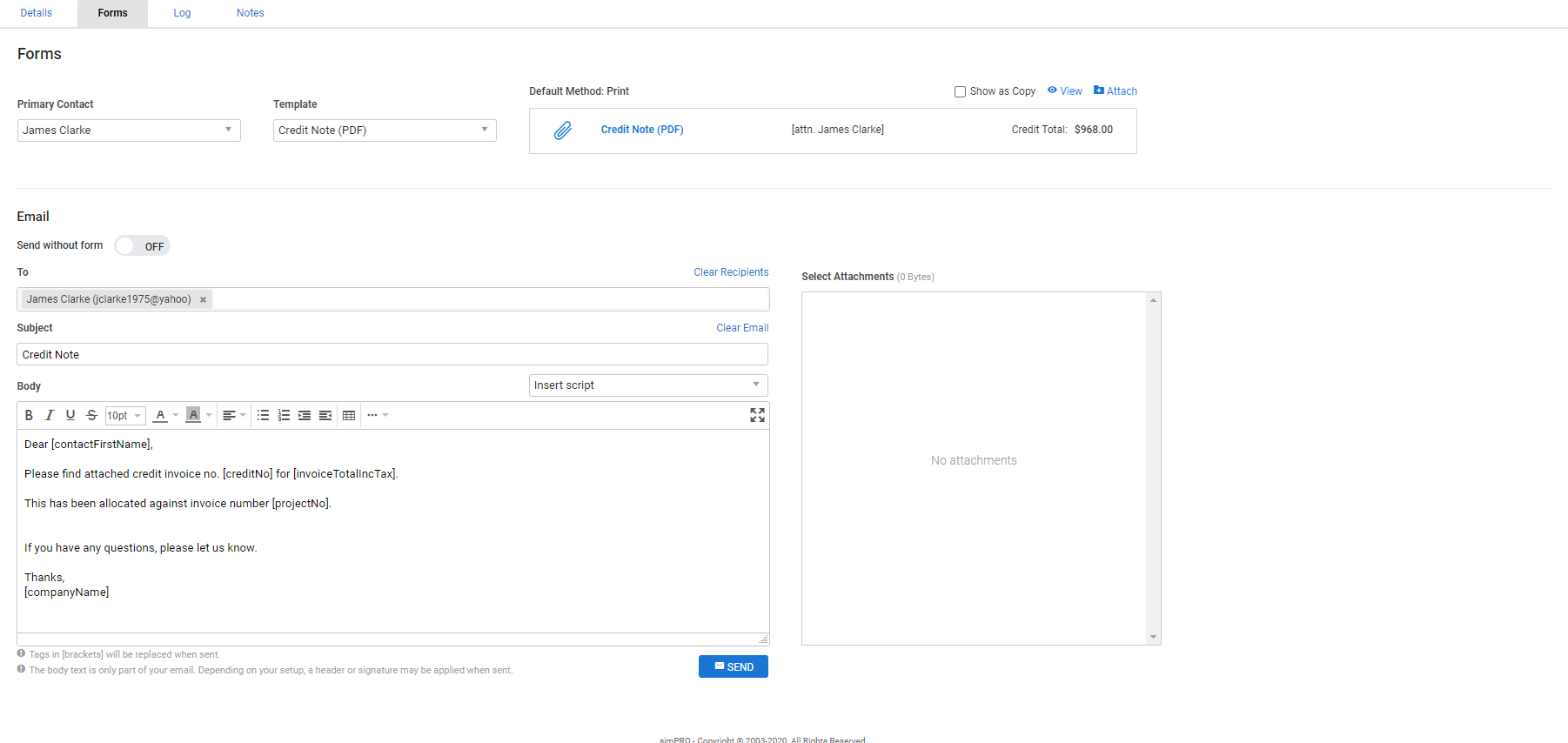Open the Template dropdown

[385, 131]
